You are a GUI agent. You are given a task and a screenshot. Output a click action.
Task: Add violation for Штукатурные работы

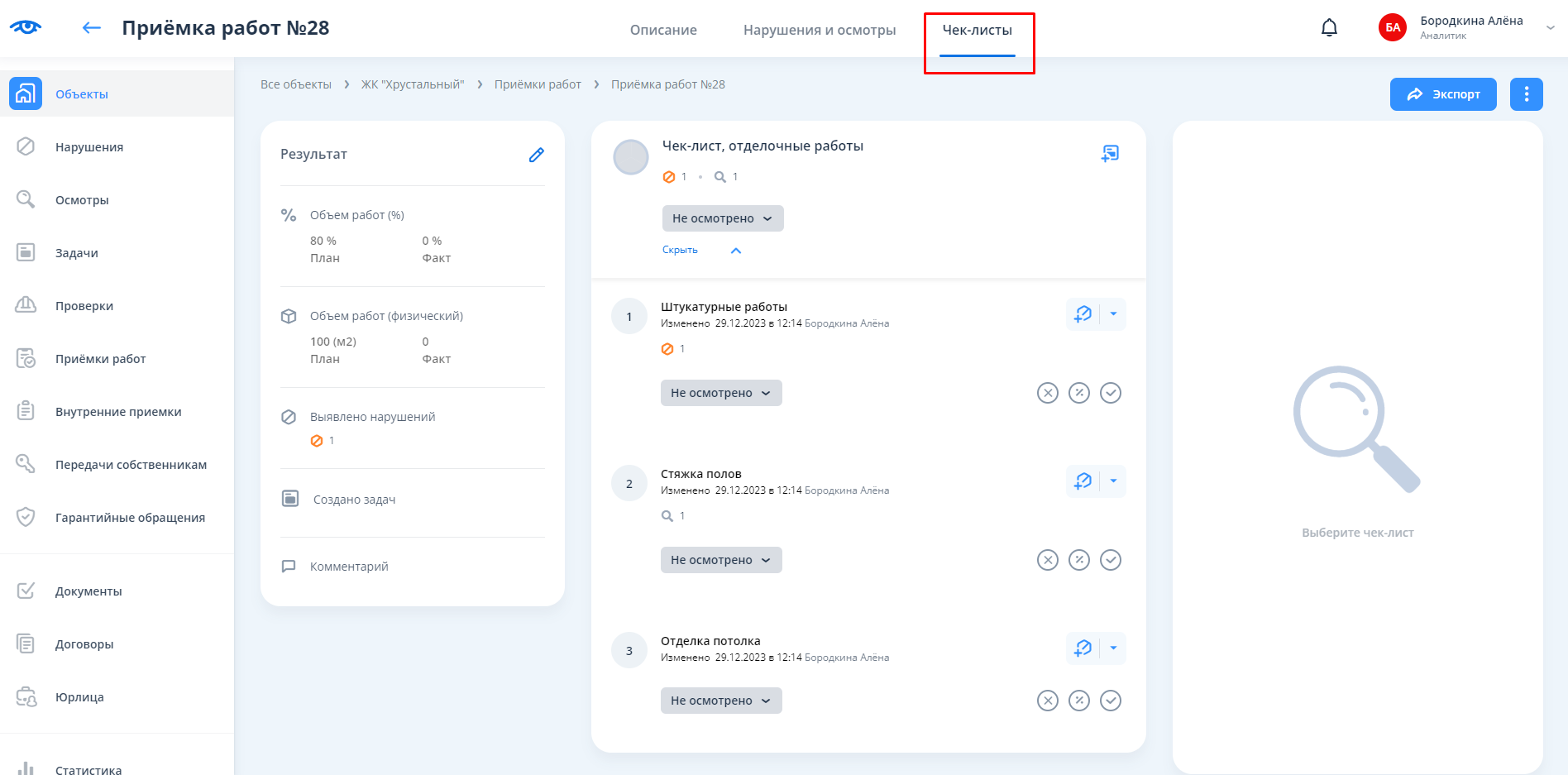click(1083, 314)
